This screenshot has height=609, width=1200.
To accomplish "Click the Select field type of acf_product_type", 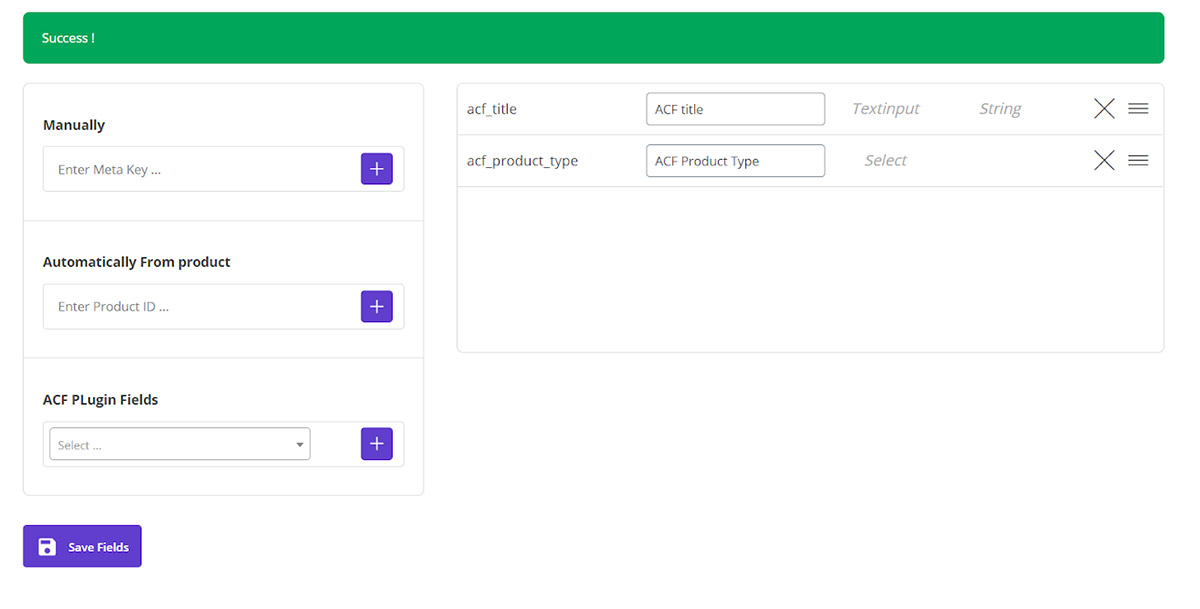I will (x=885, y=160).
